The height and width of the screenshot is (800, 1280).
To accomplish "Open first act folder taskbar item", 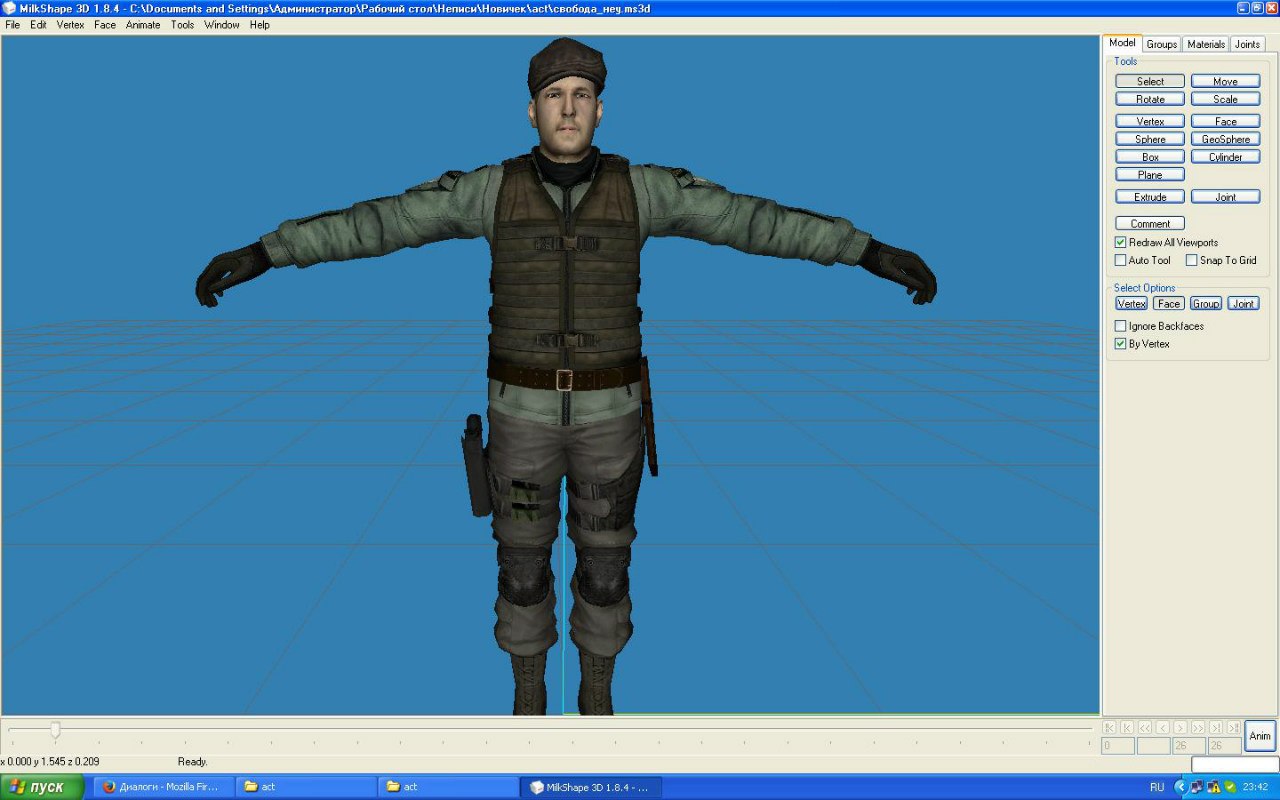I will tap(306, 787).
